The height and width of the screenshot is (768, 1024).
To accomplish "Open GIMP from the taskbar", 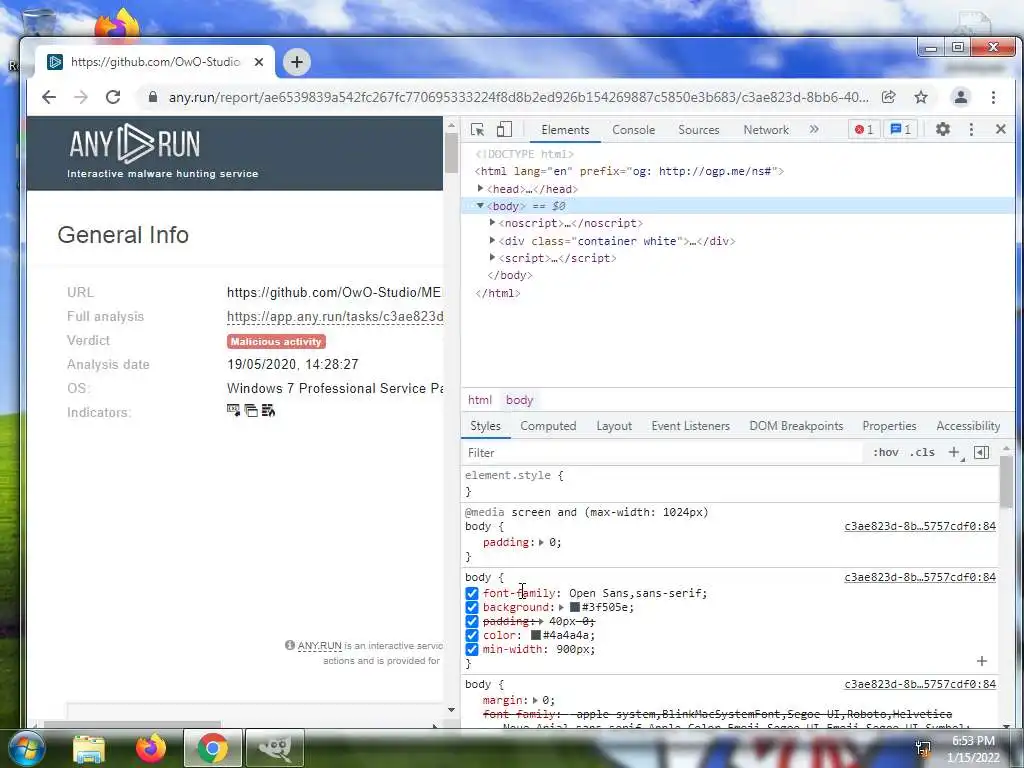I will pos(274,748).
